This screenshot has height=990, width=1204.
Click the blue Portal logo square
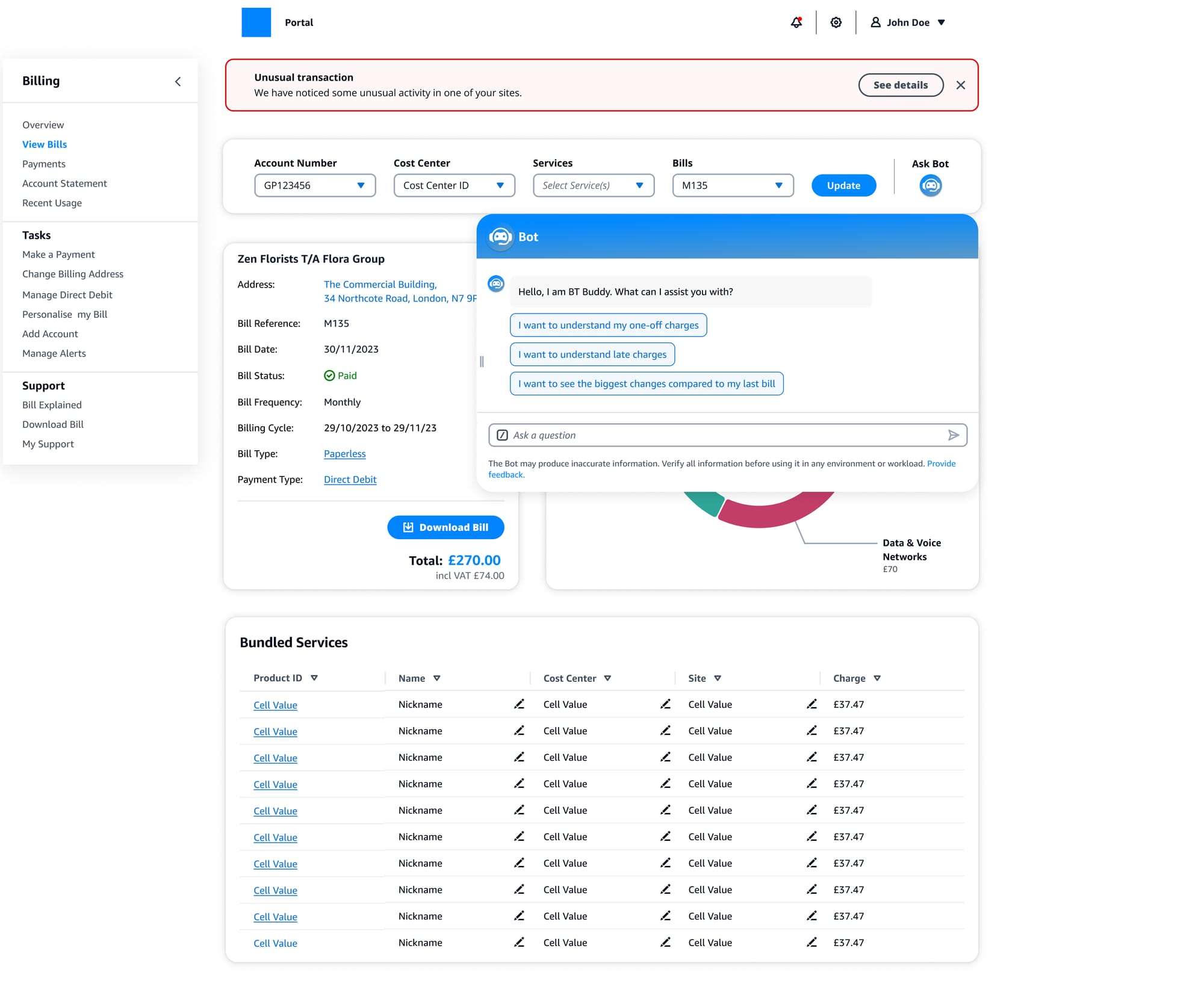point(256,22)
